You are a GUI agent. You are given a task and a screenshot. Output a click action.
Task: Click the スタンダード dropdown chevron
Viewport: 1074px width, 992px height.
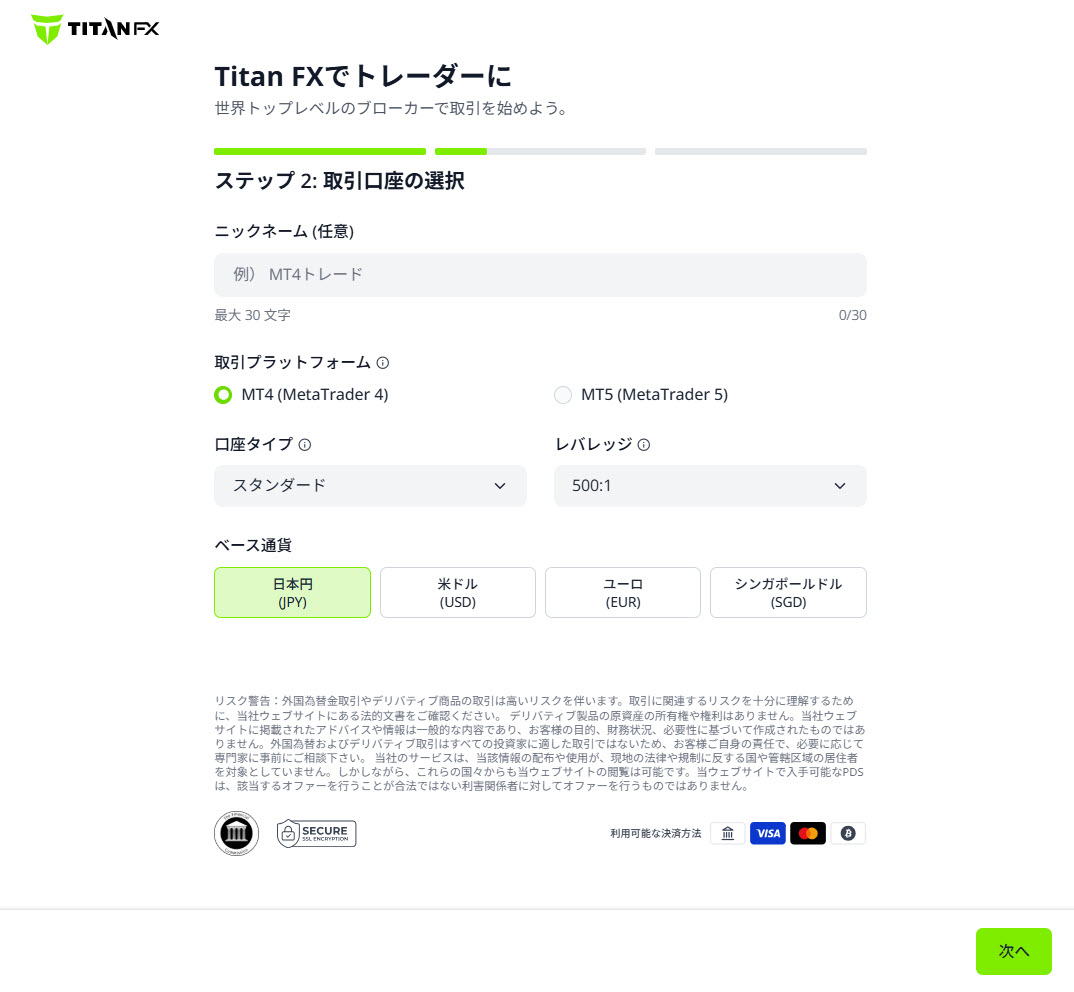point(499,486)
